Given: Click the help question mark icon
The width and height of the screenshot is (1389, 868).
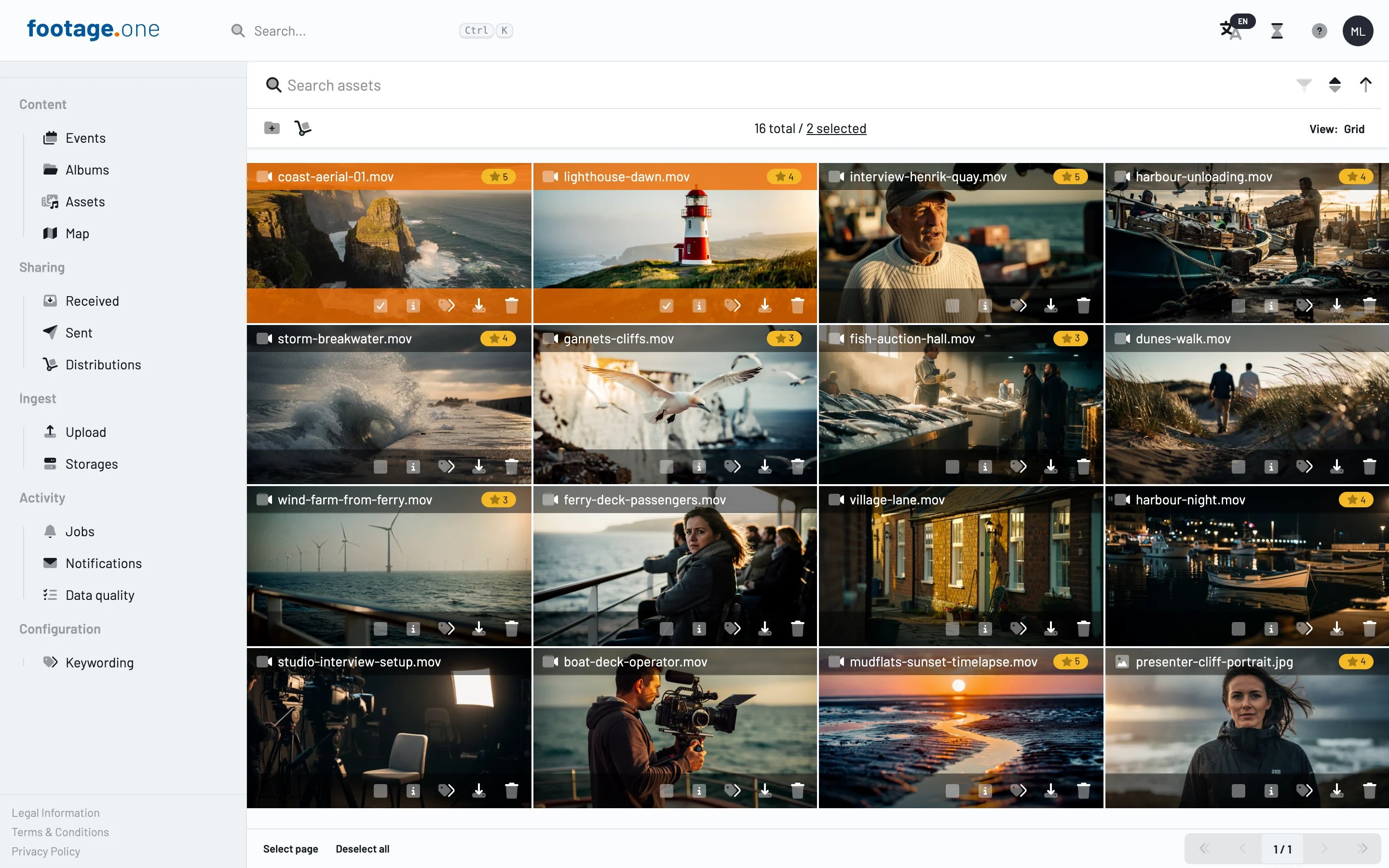Looking at the screenshot, I should [1319, 30].
